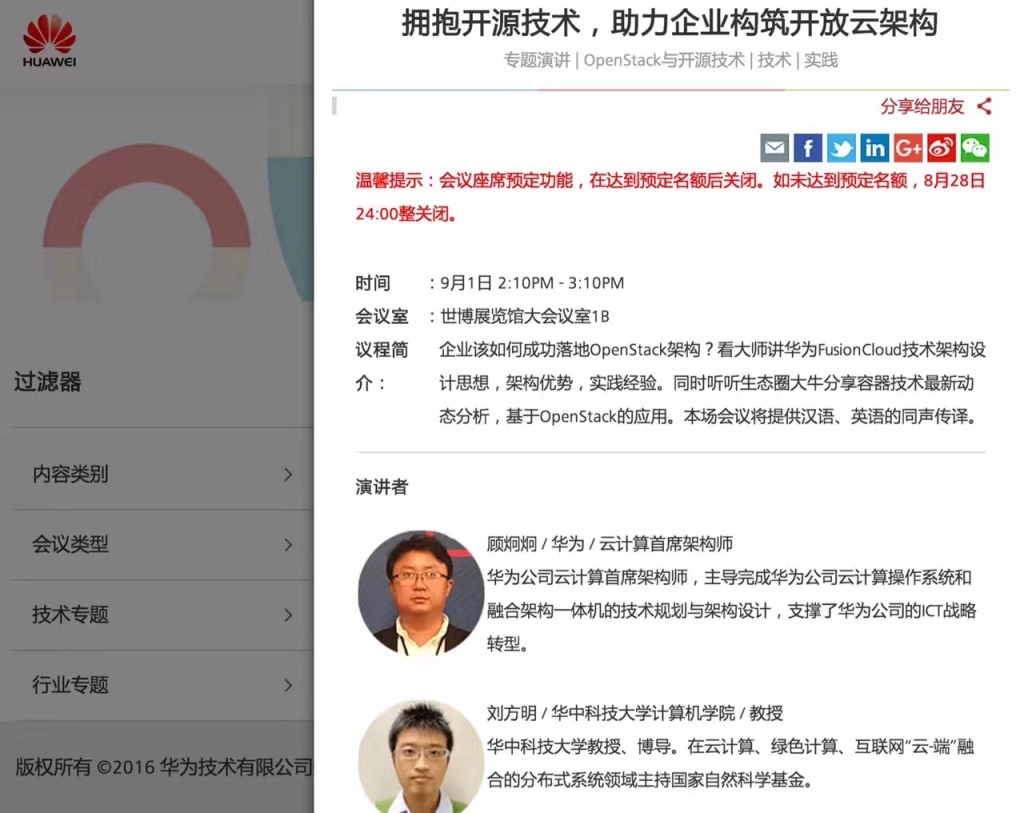
Task: Click the Huawei logo
Action: tap(50, 41)
